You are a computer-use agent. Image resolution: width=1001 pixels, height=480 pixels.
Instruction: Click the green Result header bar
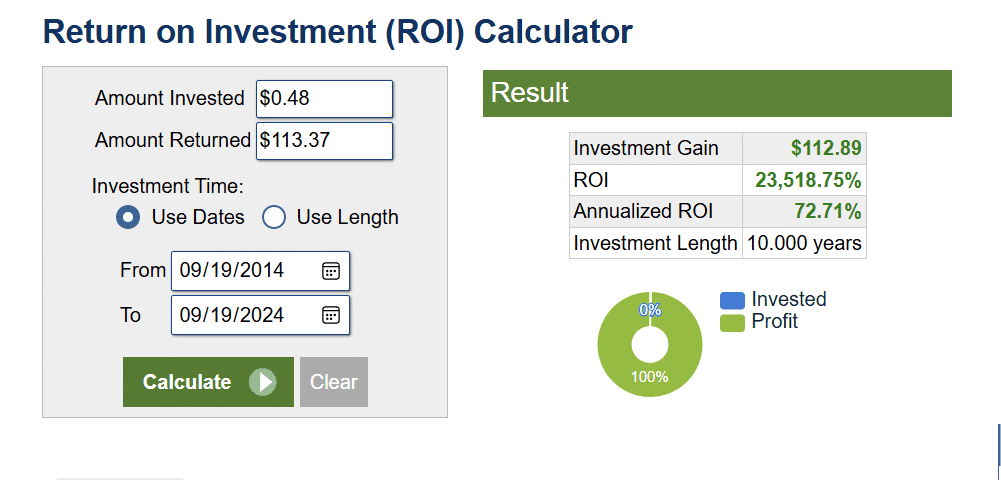[717, 94]
